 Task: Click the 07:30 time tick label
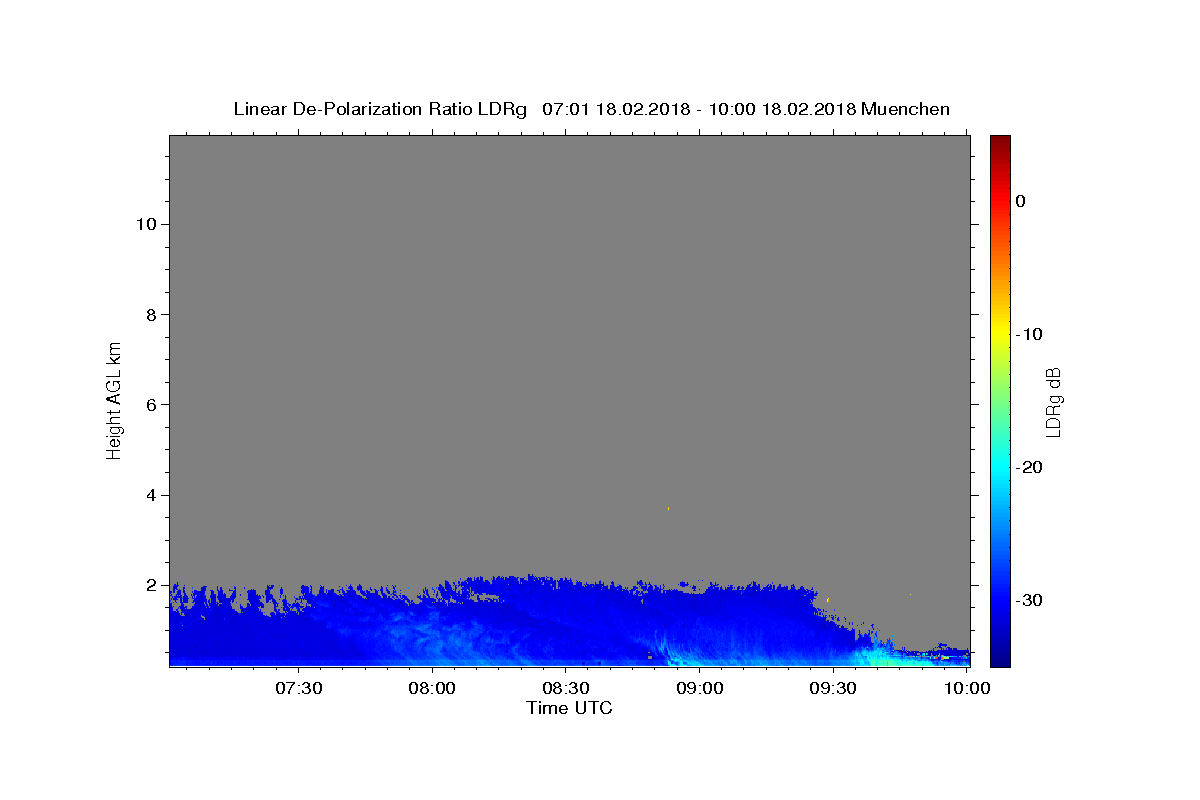pyautogui.click(x=299, y=689)
